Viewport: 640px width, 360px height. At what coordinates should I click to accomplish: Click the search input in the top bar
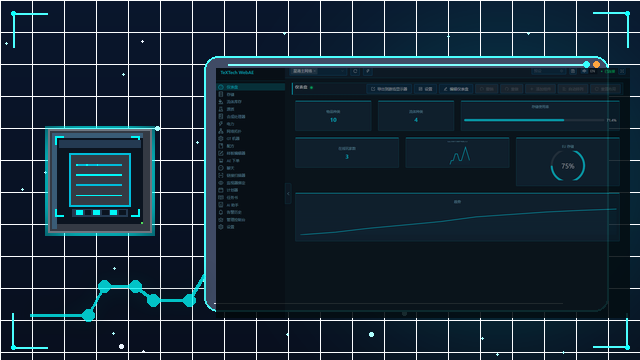coord(548,71)
